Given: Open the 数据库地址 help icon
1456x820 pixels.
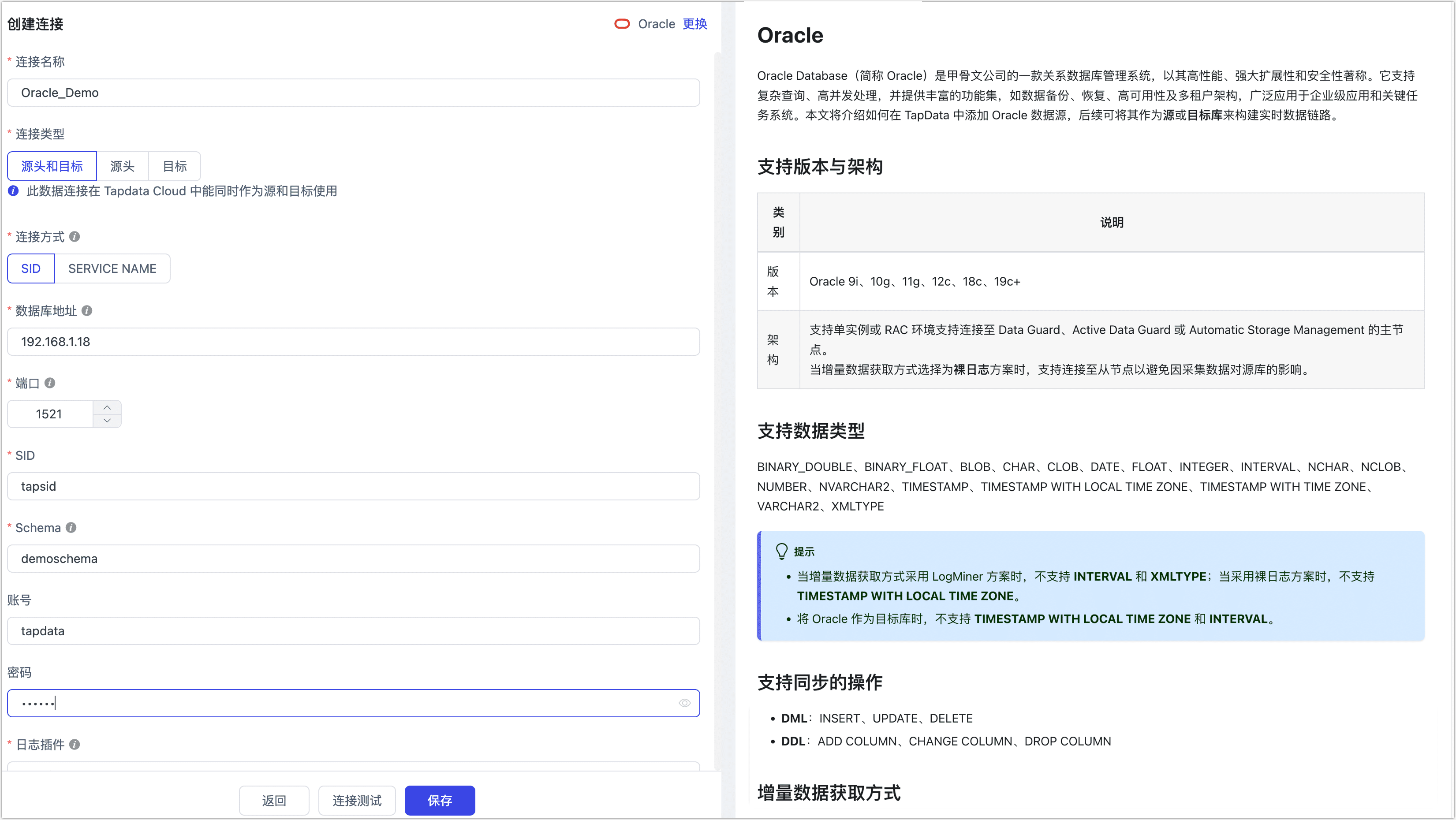Looking at the screenshot, I should click(86, 311).
